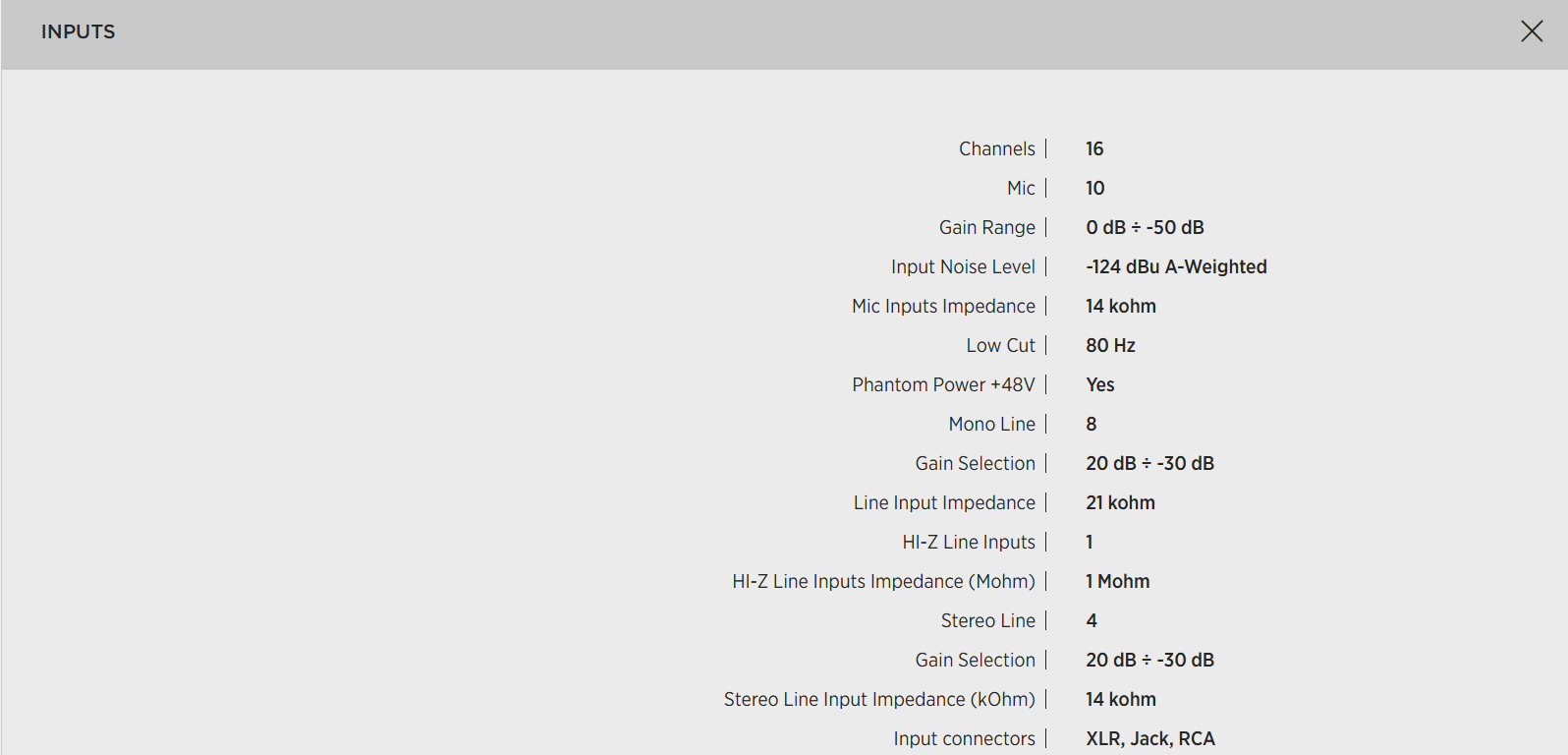The image size is (1568, 755).
Task: Close the Inputs panel
Action: point(1531,31)
